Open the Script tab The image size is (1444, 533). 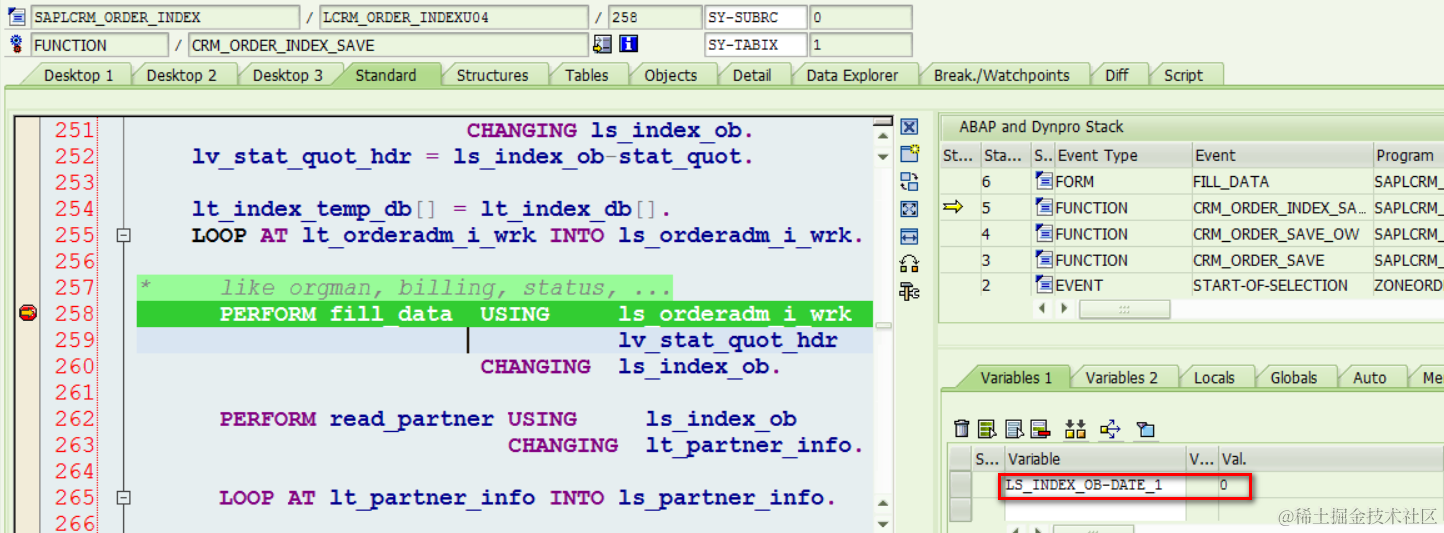[1183, 75]
